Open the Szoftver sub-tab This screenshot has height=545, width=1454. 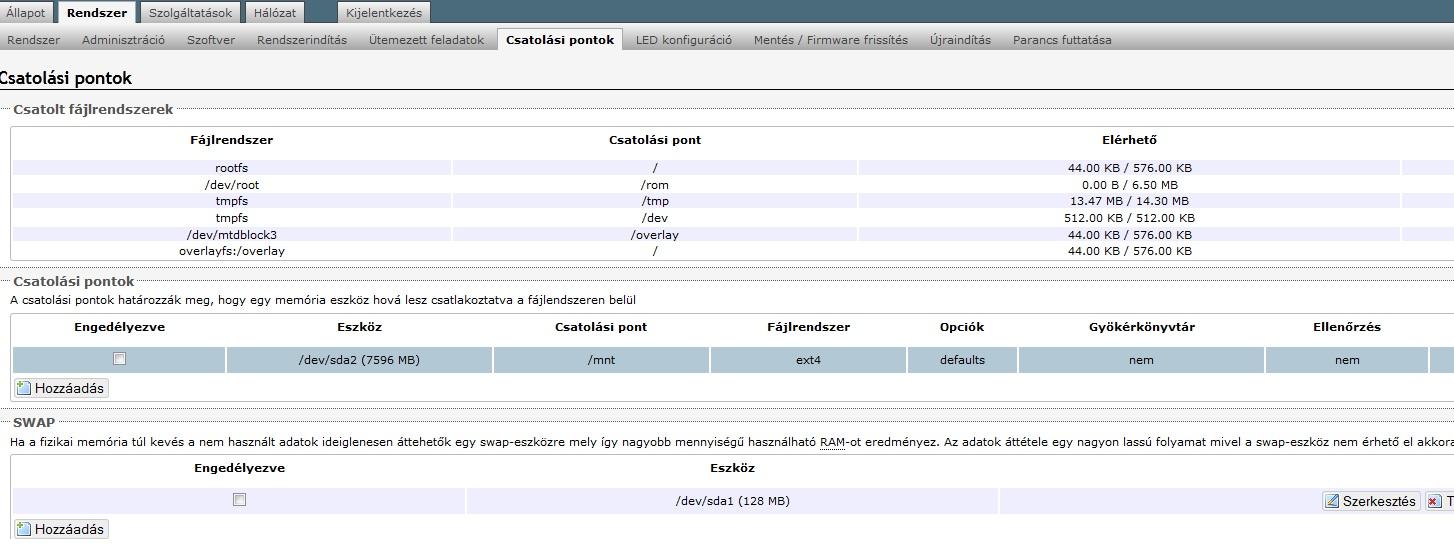pyautogui.click(x=211, y=40)
